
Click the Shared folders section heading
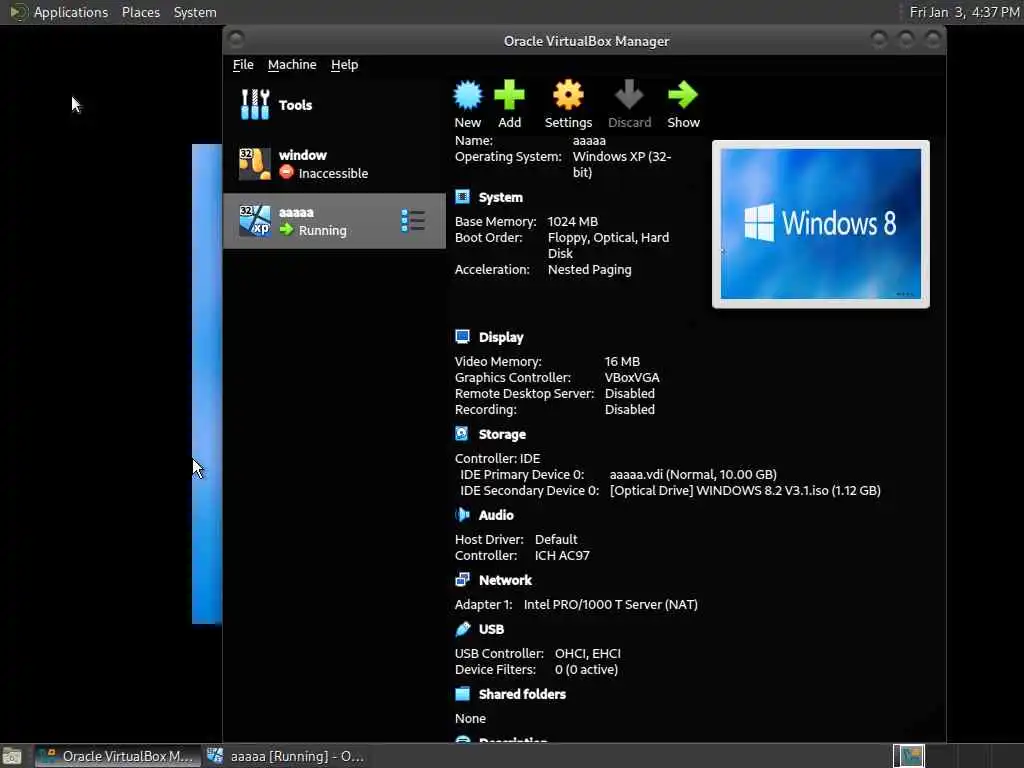pos(522,694)
